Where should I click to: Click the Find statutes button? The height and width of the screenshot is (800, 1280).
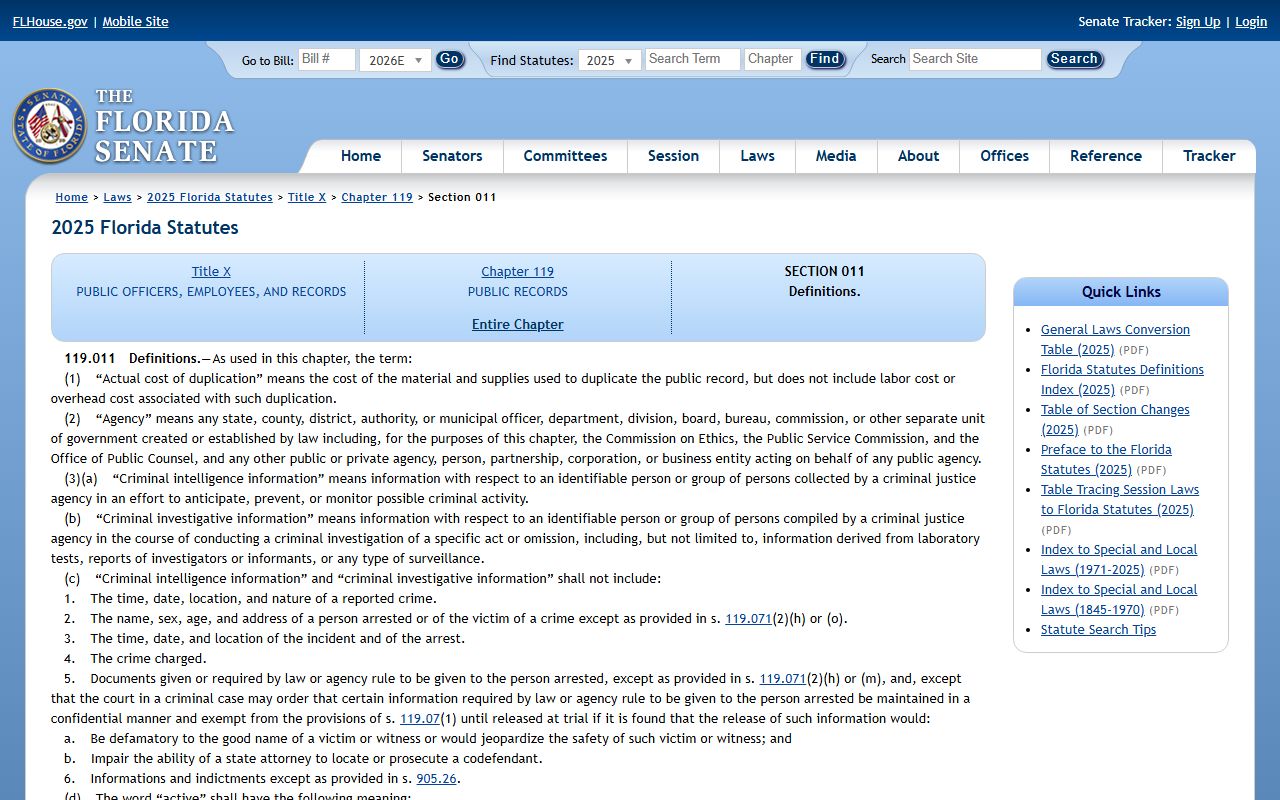click(x=825, y=59)
